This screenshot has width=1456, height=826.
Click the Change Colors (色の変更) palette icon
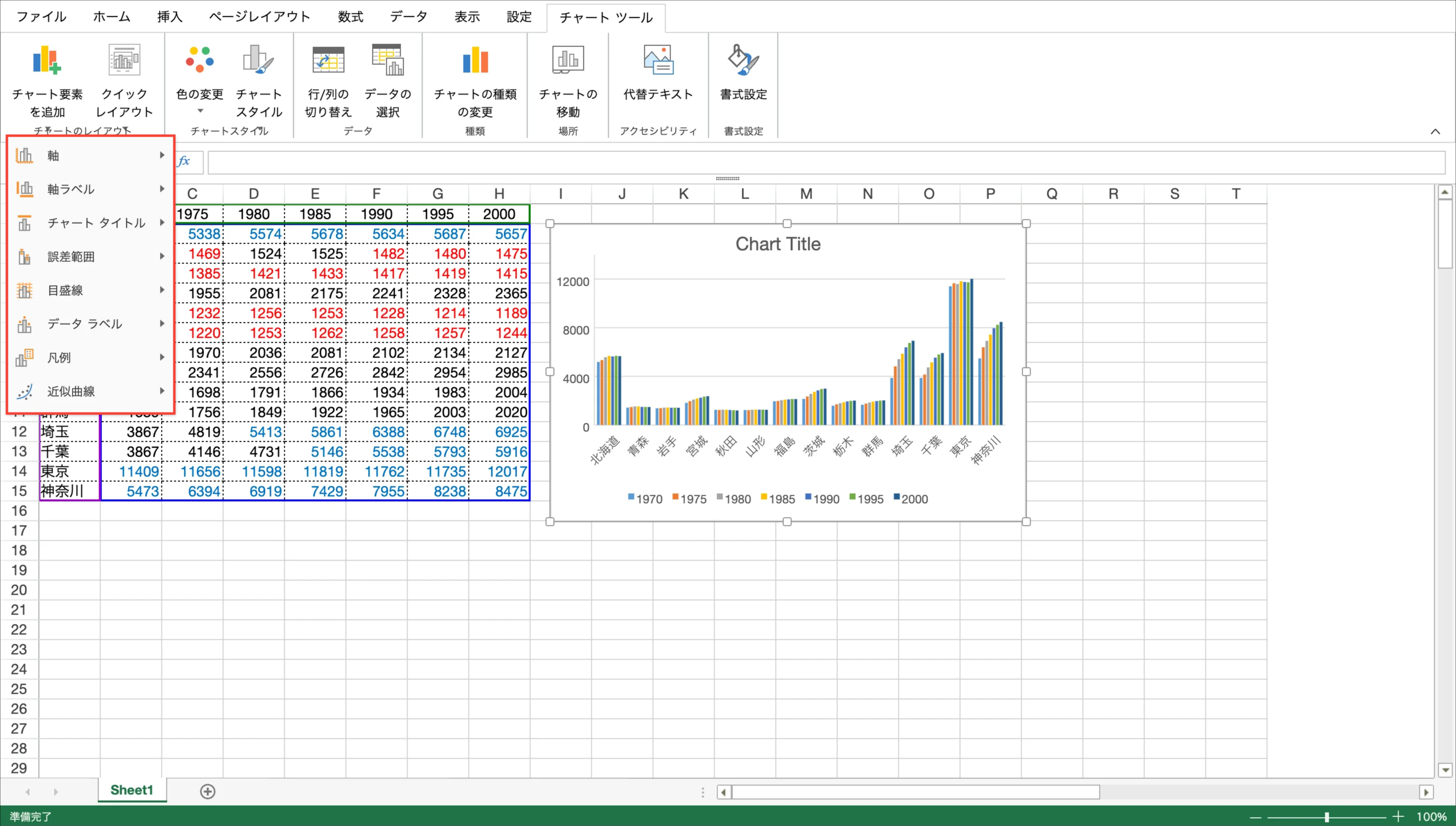[x=200, y=60]
